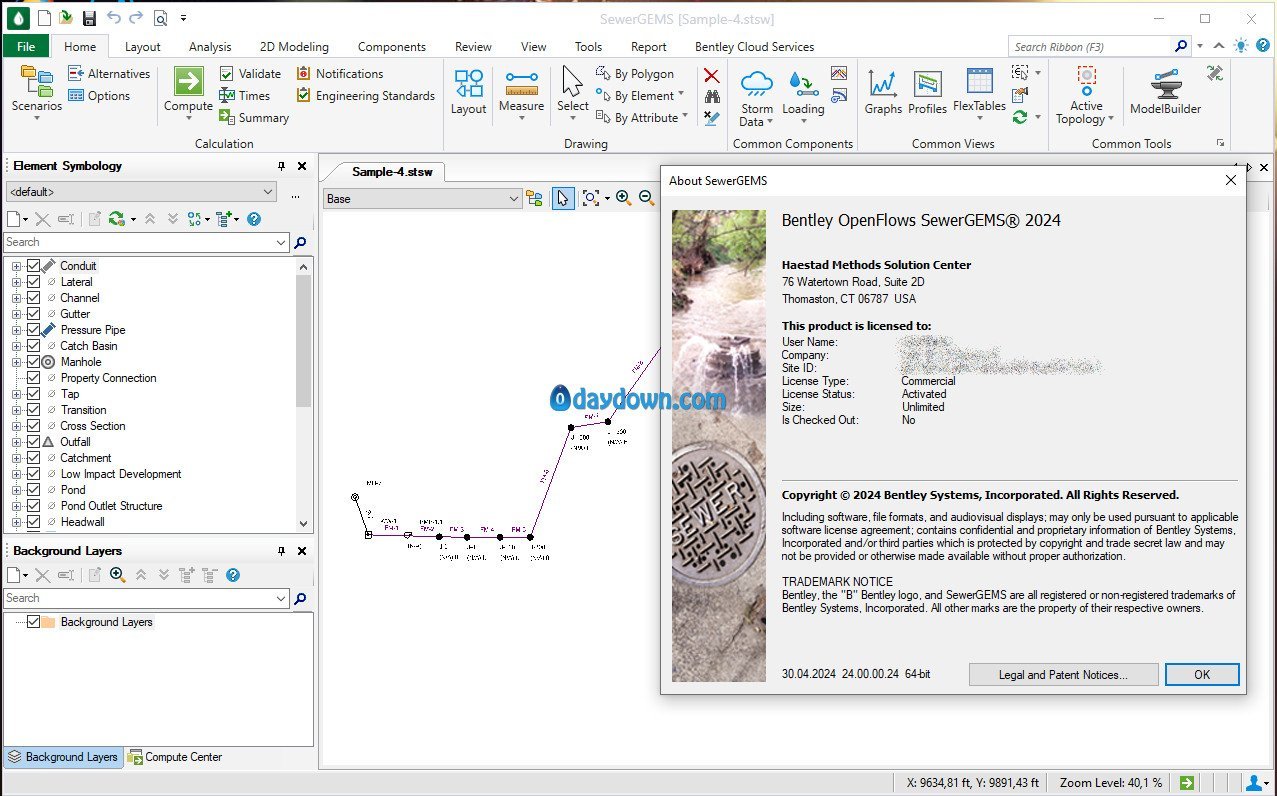Expand the Catch Basin tree node
Viewport: 1277px width, 796px height.
pyautogui.click(x=16, y=346)
